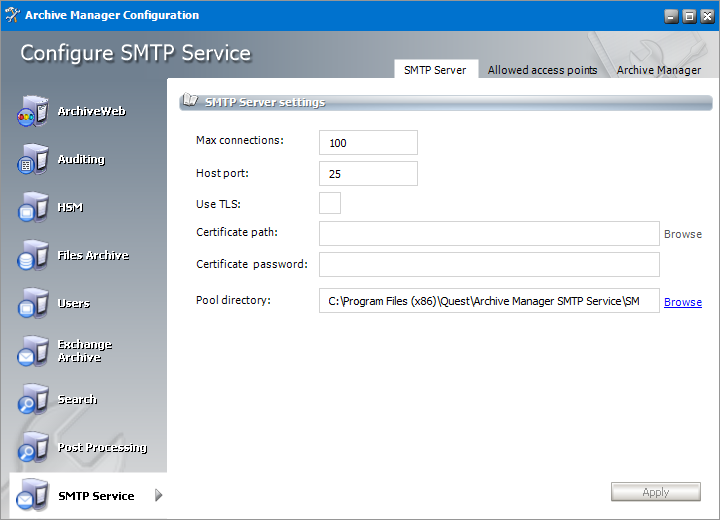720x520 pixels.
Task: Expand the SMTP Service arrow indicator
Action: [x=158, y=496]
